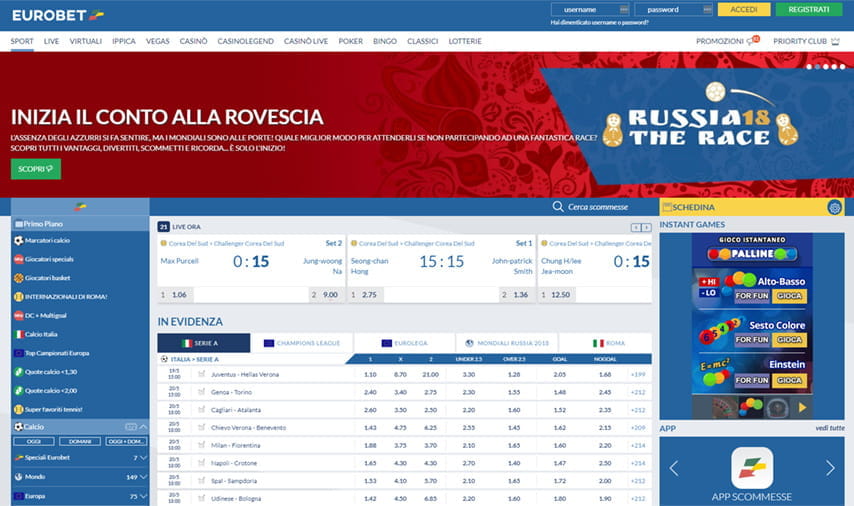Click the Quote calcio <1,30 icon

point(19,372)
